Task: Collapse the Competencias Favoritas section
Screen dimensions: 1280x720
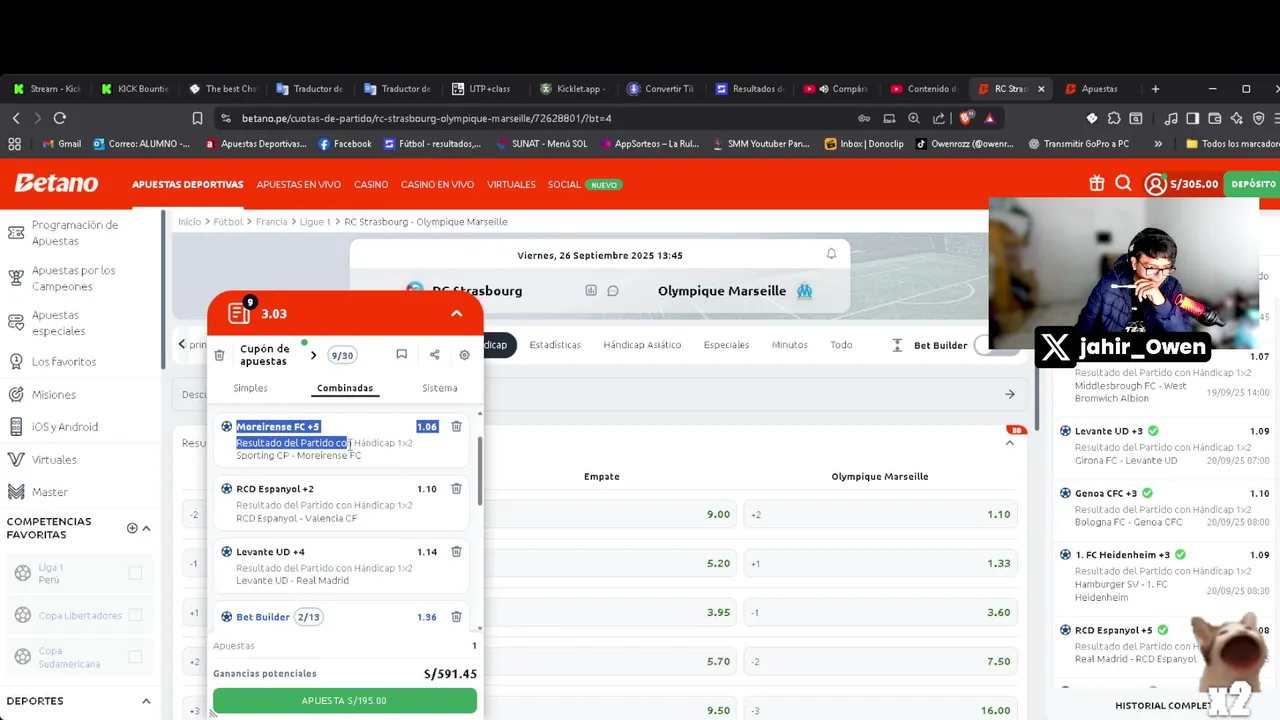Action: pyautogui.click(x=146, y=528)
